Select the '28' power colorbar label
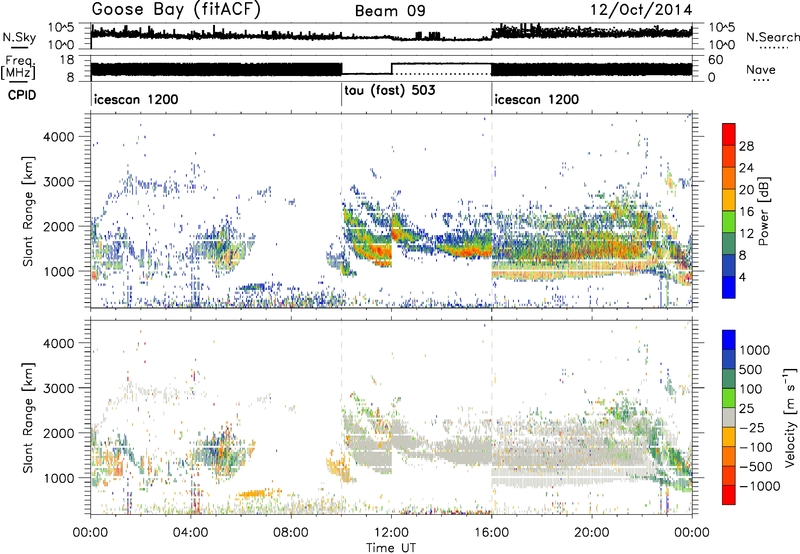This screenshot has height=554, width=800. pyautogui.click(x=746, y=146)
